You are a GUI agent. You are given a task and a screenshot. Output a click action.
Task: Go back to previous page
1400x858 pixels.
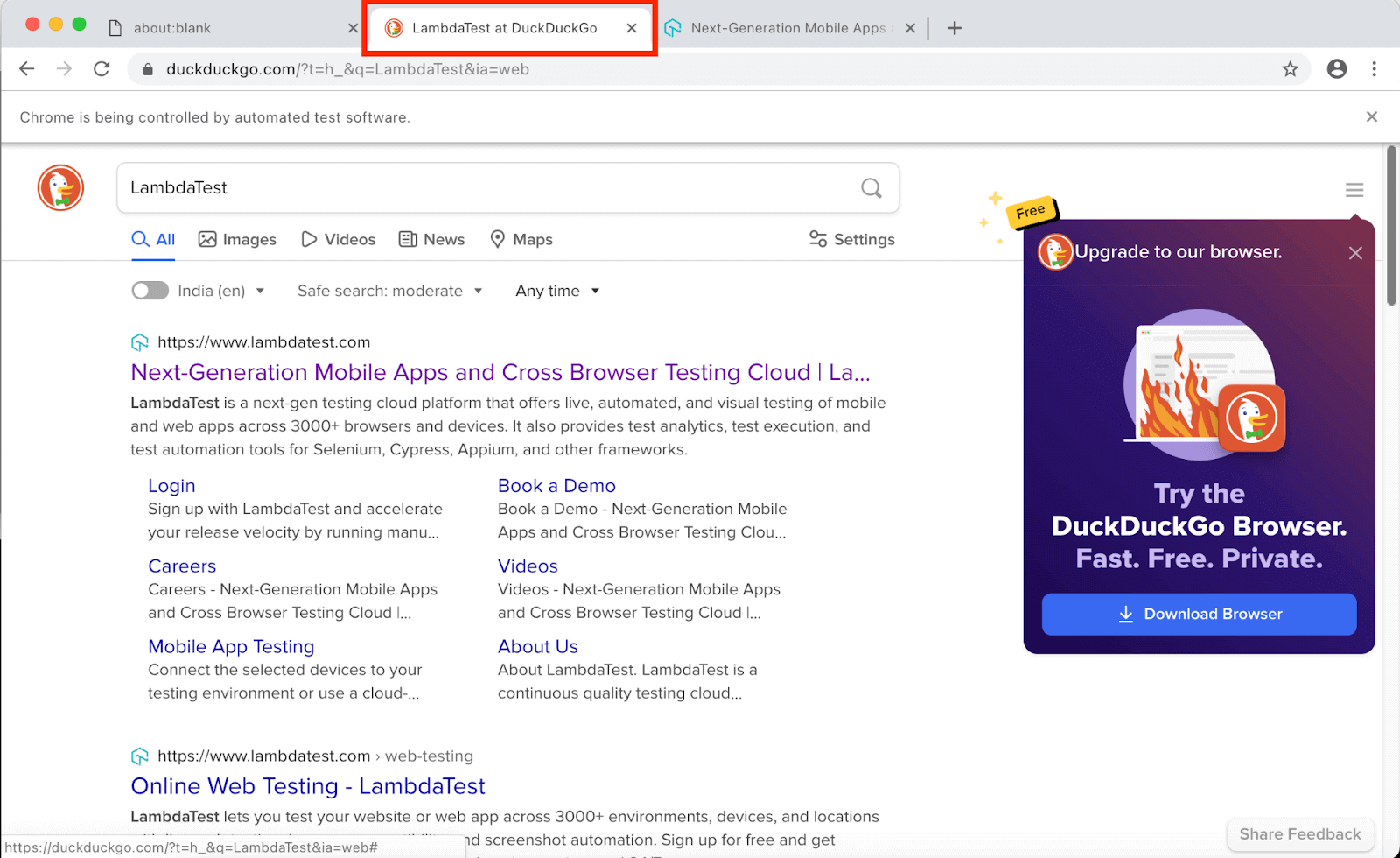[x=27, y=69]
